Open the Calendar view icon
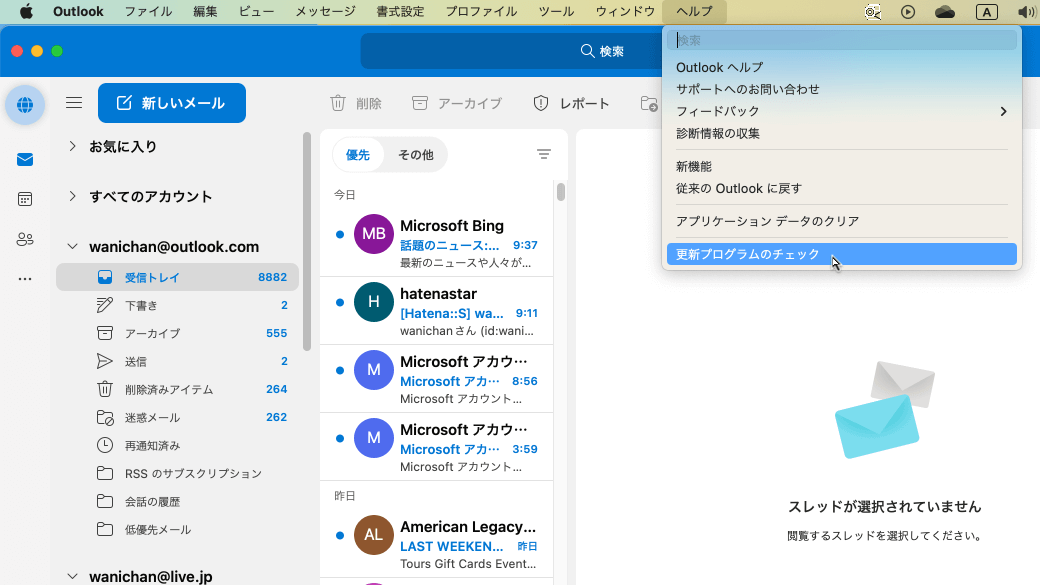This screenshot has height=585, width=1040. pos(25,199)
